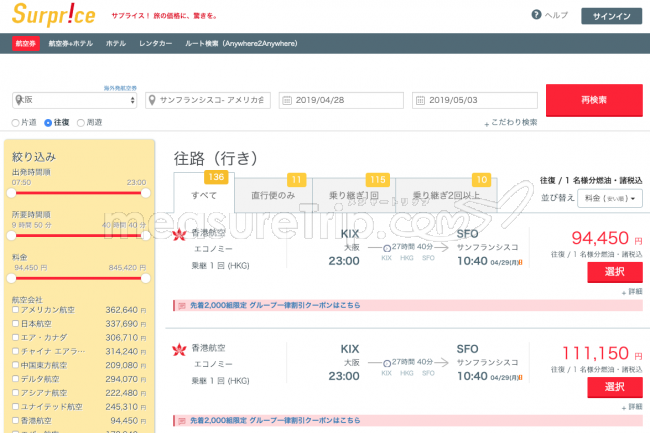Click 選択 for the 111,150 flight
650x433 pixels.
click(x=615, y=387)
